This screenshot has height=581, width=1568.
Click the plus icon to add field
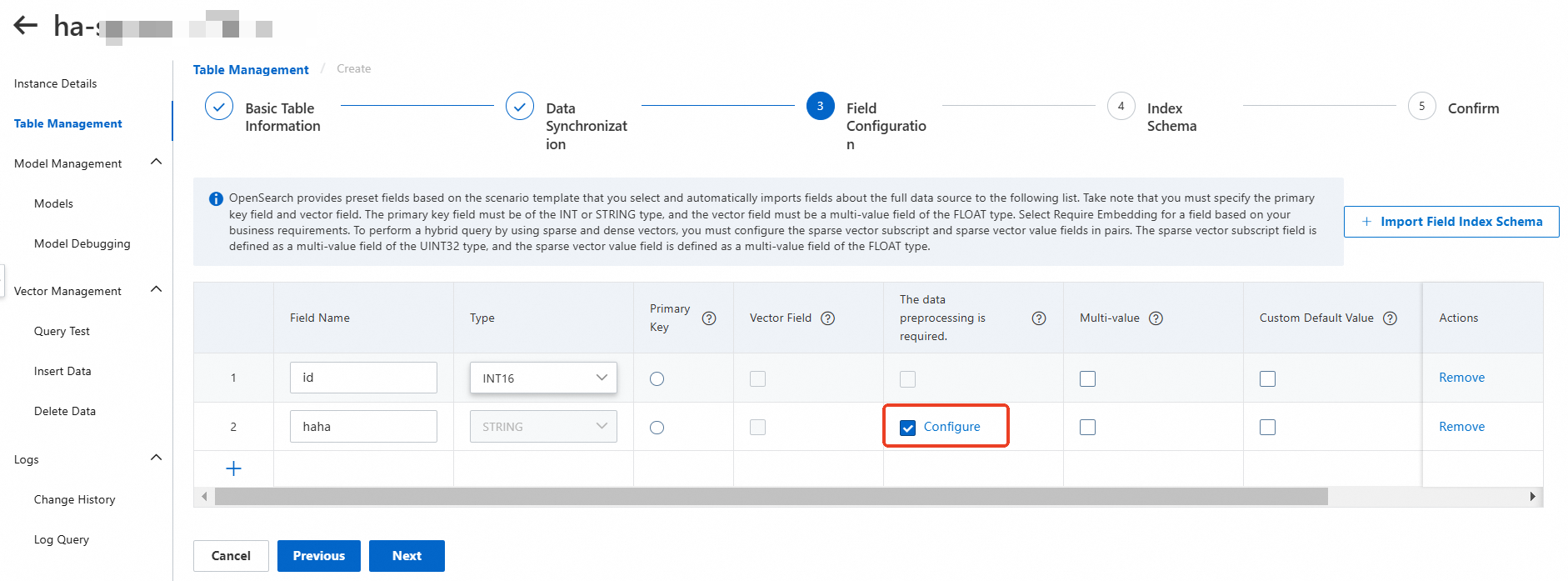pos(233,468)
